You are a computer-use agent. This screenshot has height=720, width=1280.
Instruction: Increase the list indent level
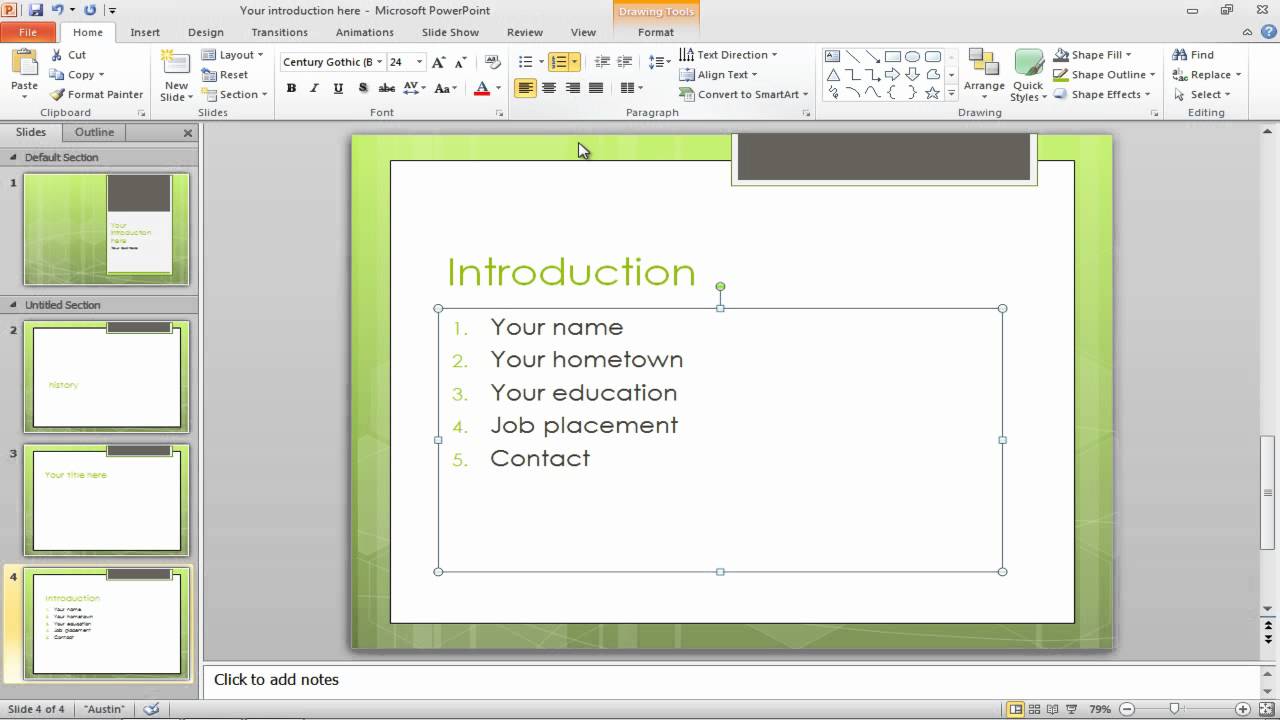click(623, 62)
